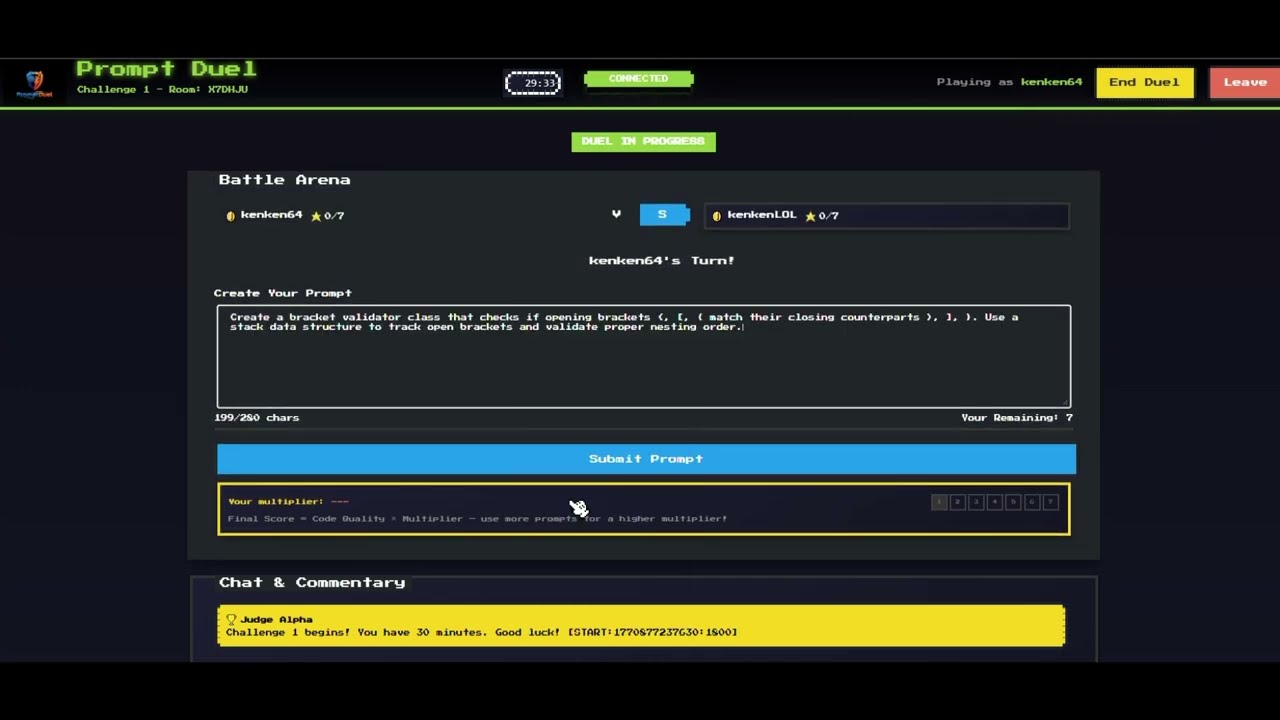Screen dimensions: 1280x720
Task: Click multiplier step box 1
Action: click(x=939, y=502)
